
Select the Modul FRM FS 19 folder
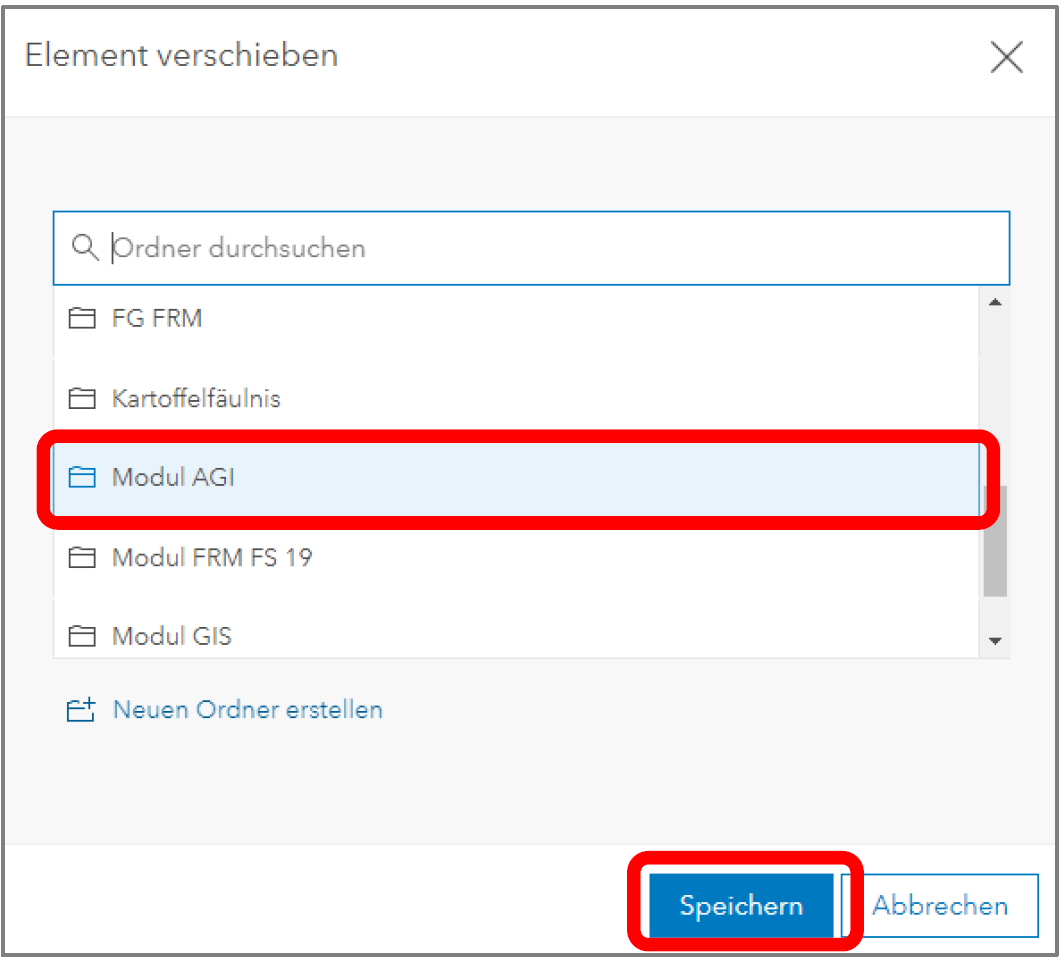[x=212, y=557]
